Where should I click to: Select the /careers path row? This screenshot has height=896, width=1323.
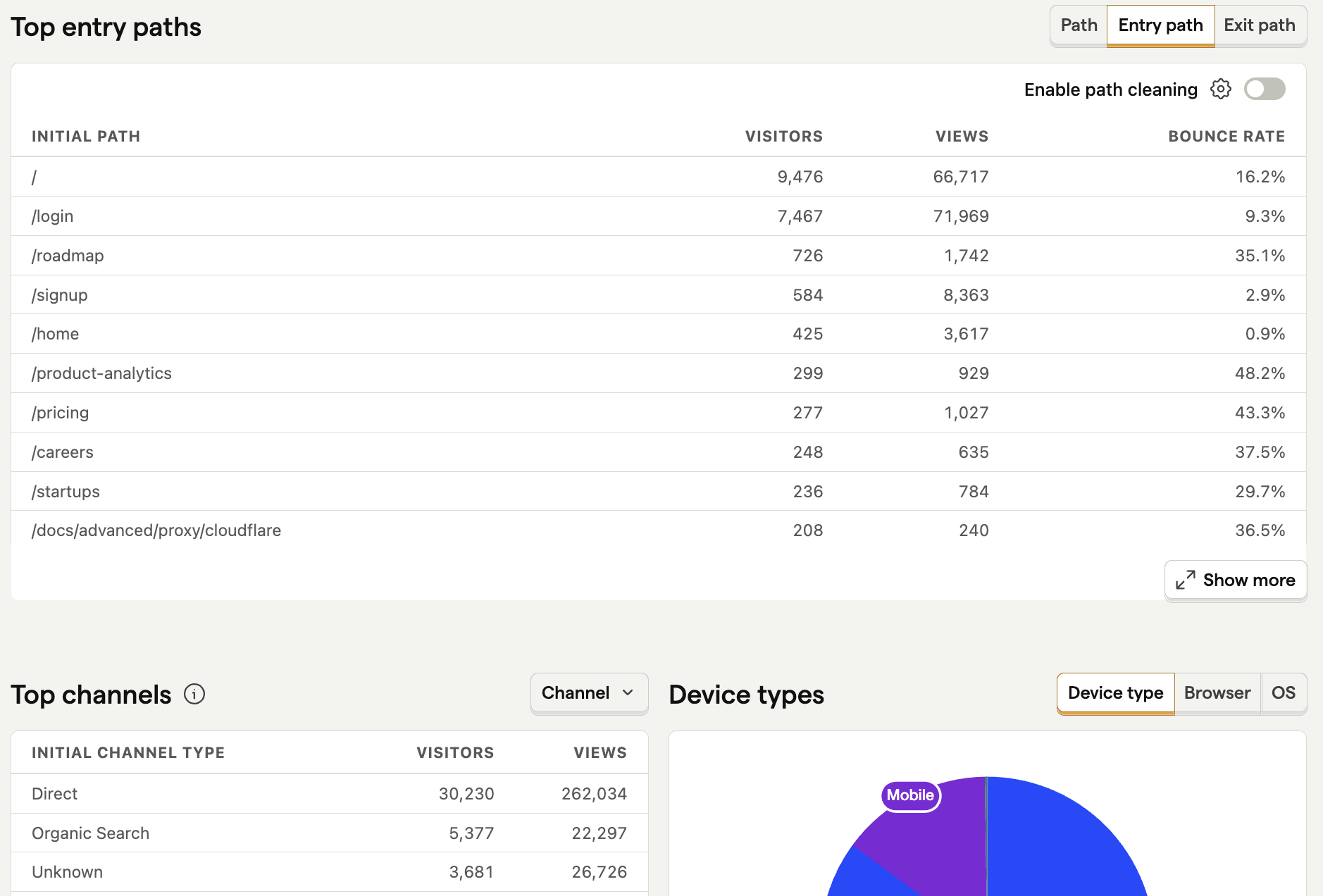[x=659, y=452]
